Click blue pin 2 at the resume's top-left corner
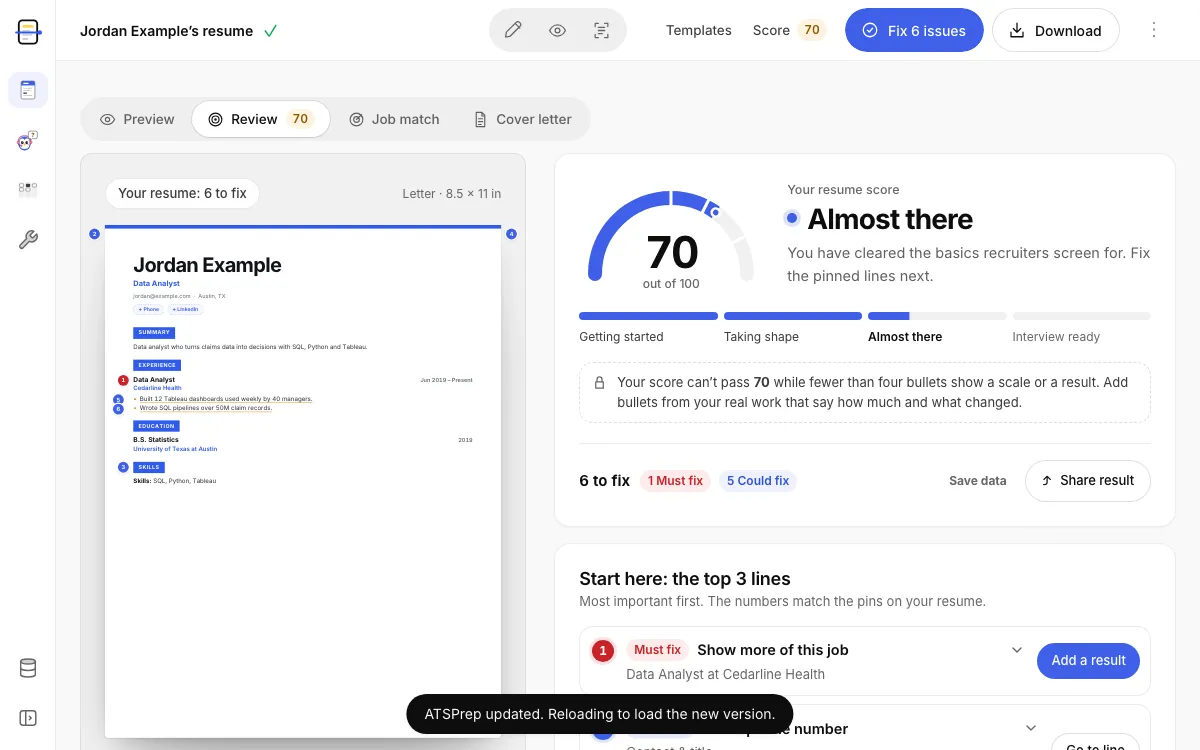The width and height of the screenshot is (1200, 750). click(94, 234)
